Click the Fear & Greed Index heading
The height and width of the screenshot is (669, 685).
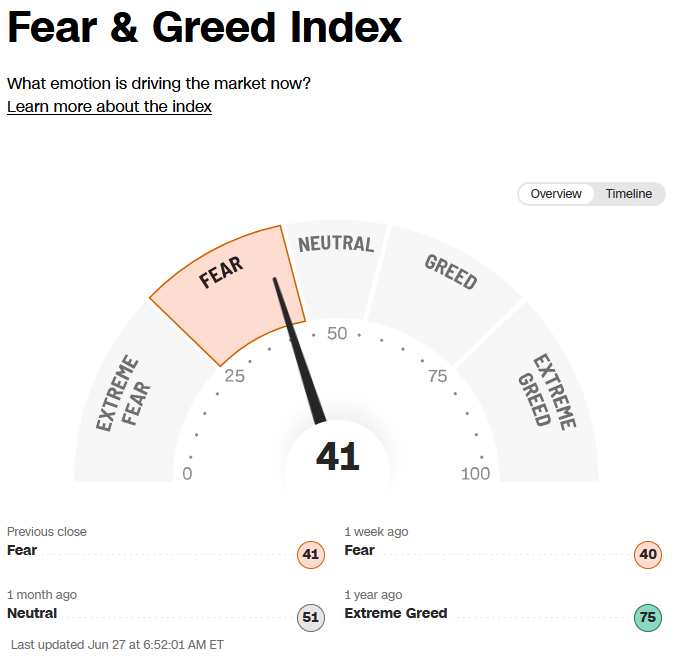[x=204, y=28]
